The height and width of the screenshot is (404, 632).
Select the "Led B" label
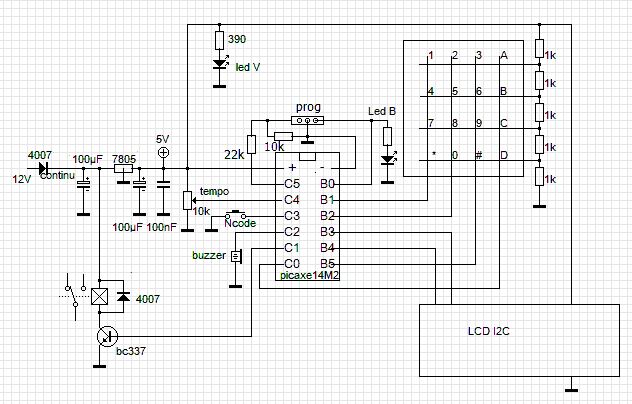tap(382, 111)
